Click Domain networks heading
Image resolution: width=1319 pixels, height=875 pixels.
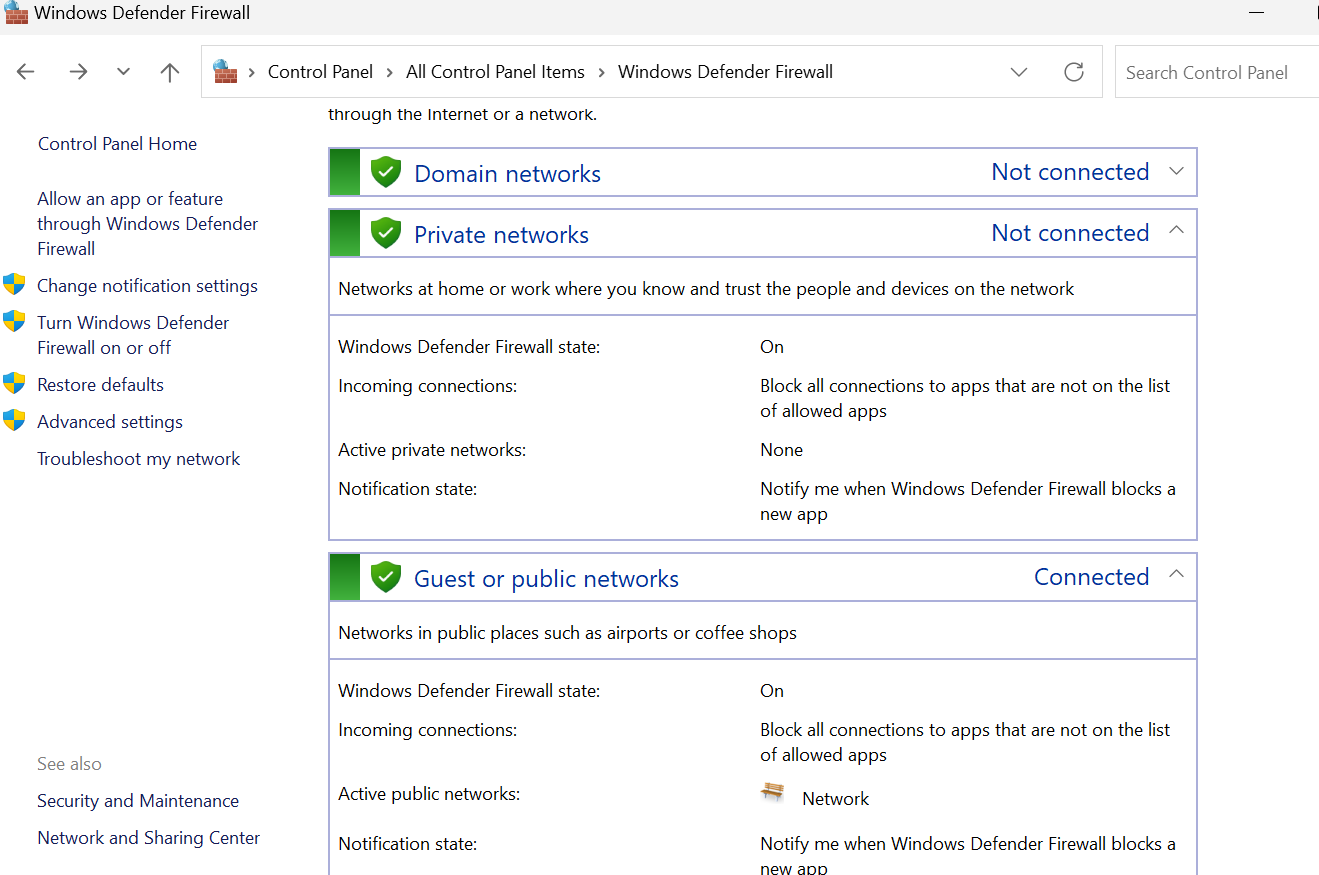(x=507, y=174)
